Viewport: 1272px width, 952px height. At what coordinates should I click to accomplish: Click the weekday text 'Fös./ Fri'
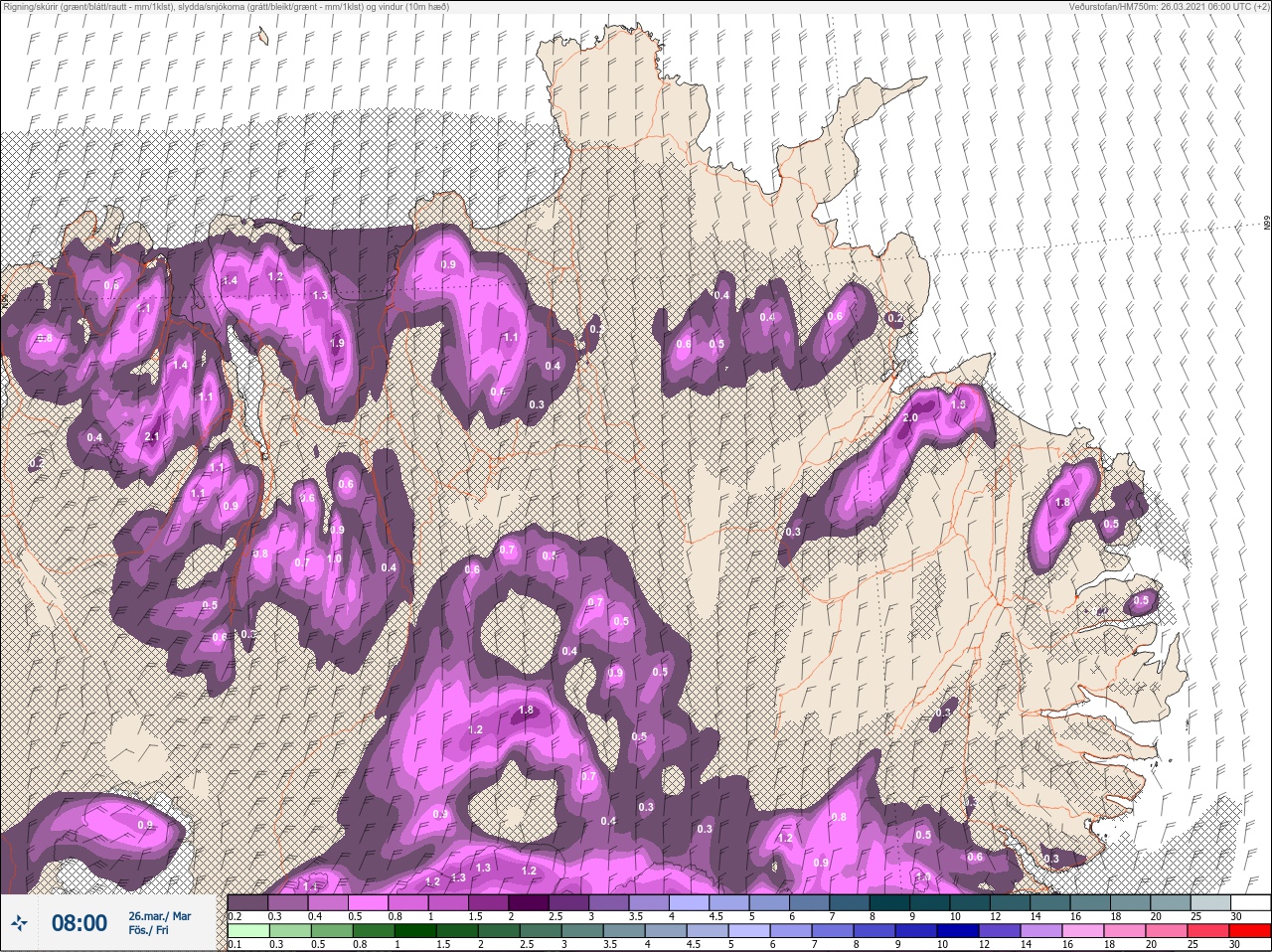pyautogui.click(x=150, y=930)
